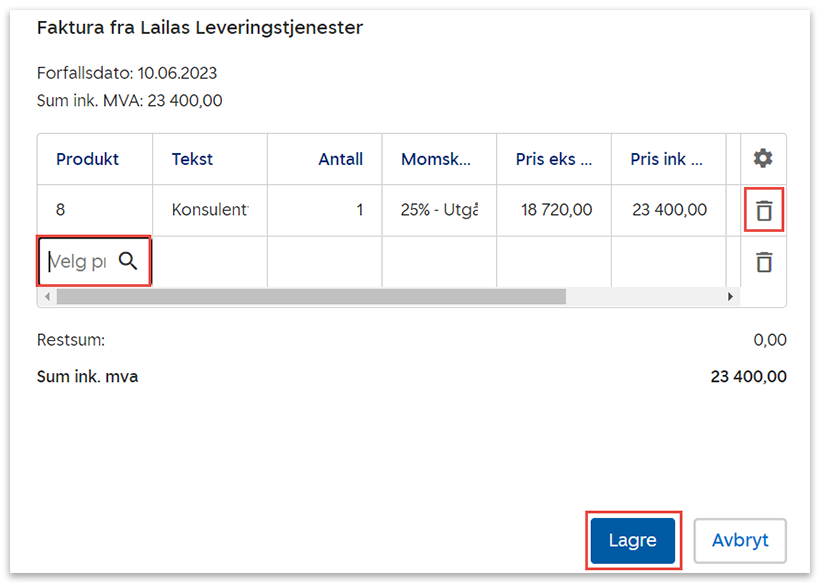Open table column settings gear

(x=763, y=159)
